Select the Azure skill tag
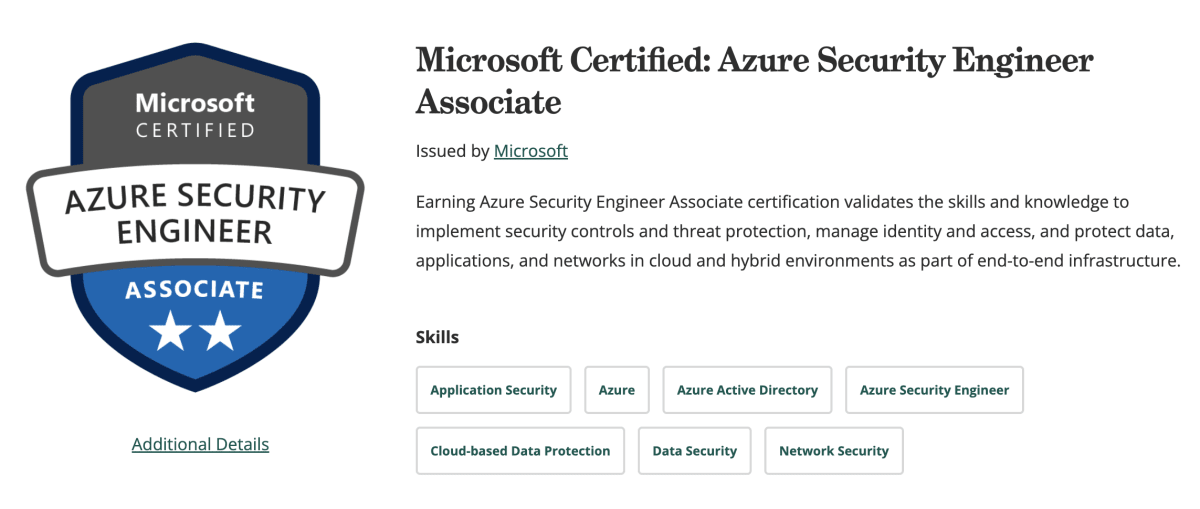 (617, 390)
